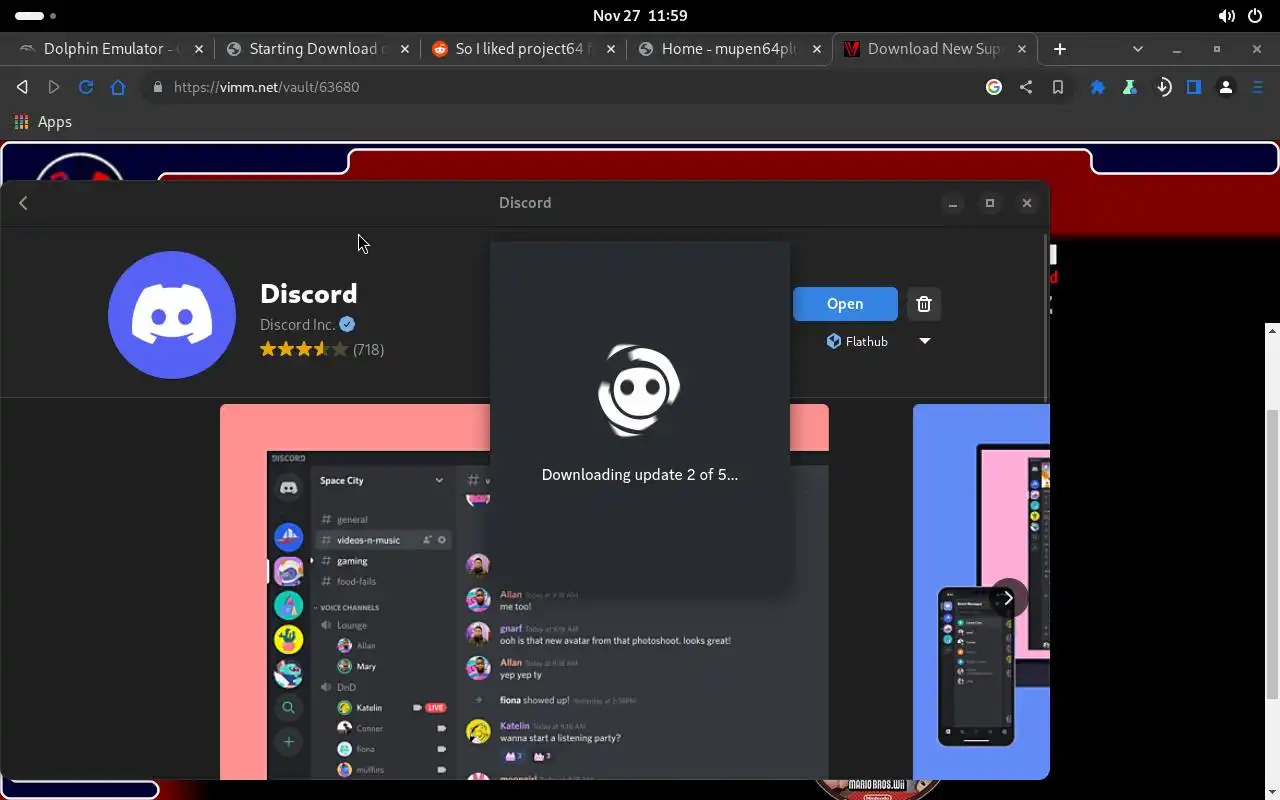
Task: Click the GNOME Software window scrollbar
Action: click(x=1046, y=318)
